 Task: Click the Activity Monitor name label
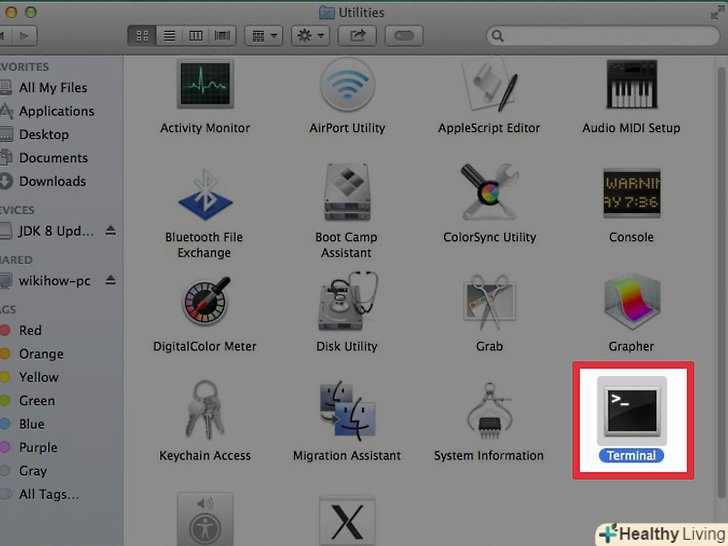205,128
